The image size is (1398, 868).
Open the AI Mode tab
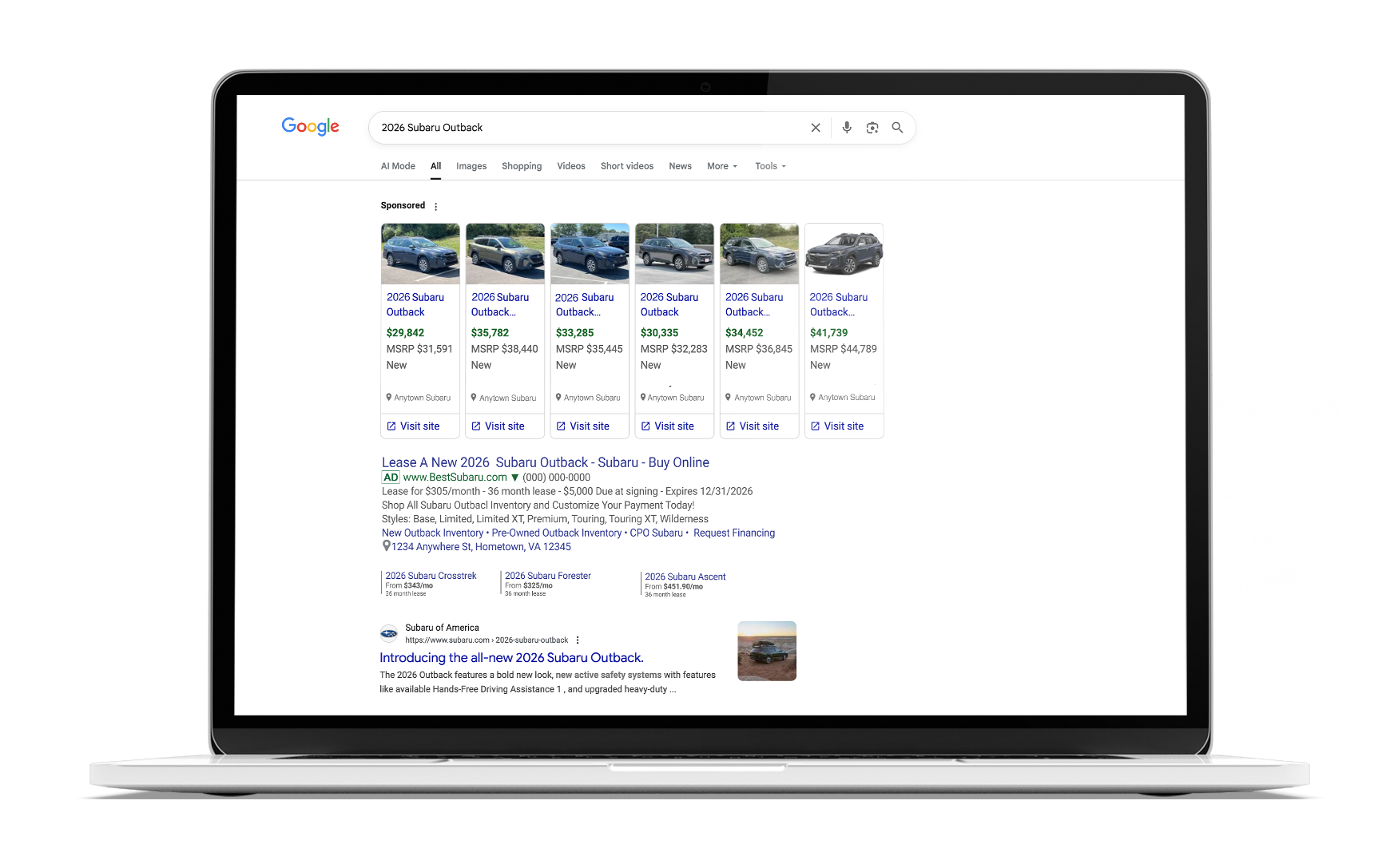(x=398, y=166)
